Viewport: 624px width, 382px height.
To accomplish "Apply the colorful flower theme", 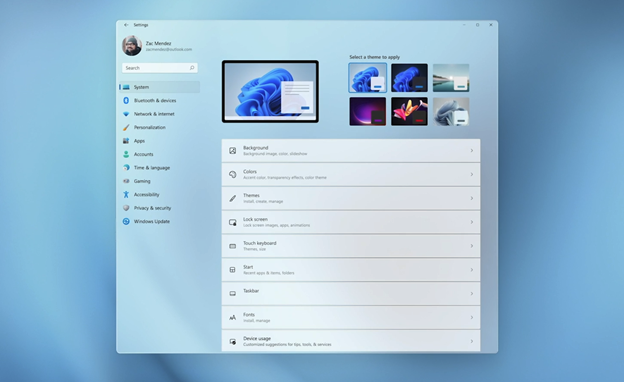I will [x=409, y=112].
